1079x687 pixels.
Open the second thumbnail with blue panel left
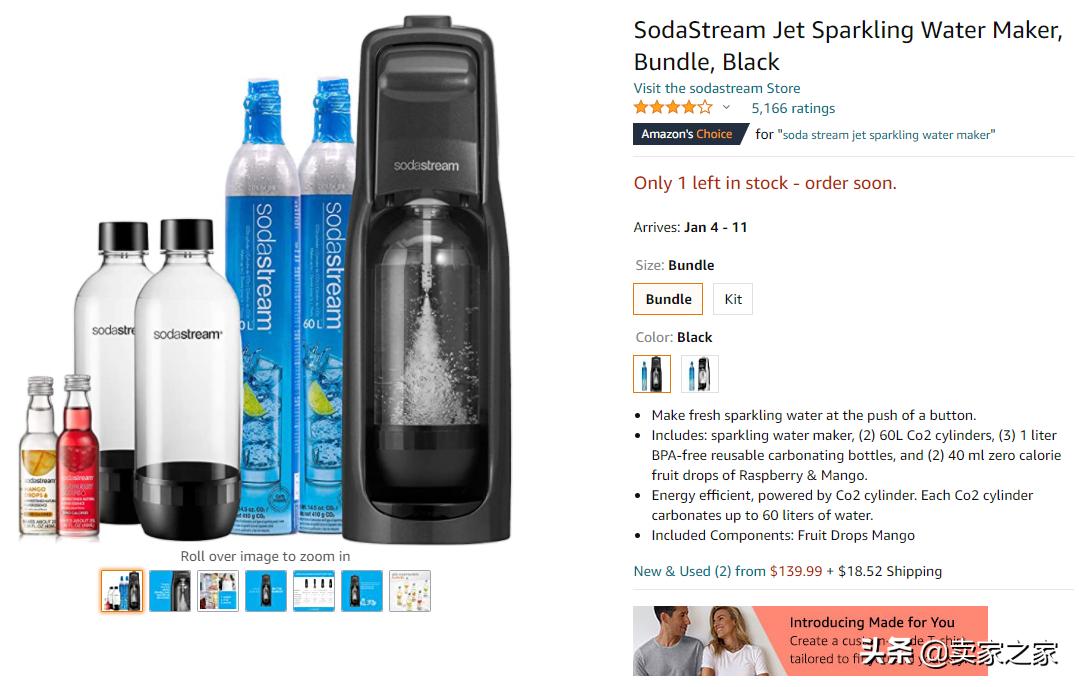point(170,591)
